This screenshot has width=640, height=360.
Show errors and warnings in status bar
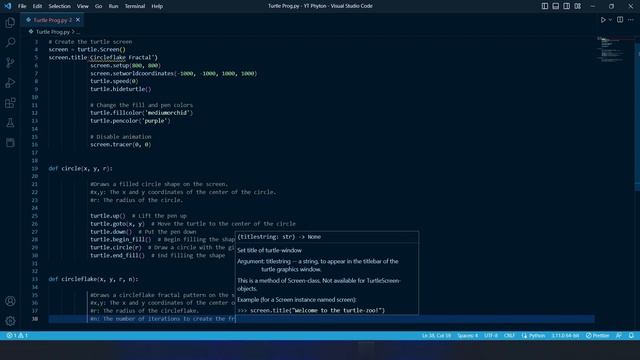pos(17,336)
